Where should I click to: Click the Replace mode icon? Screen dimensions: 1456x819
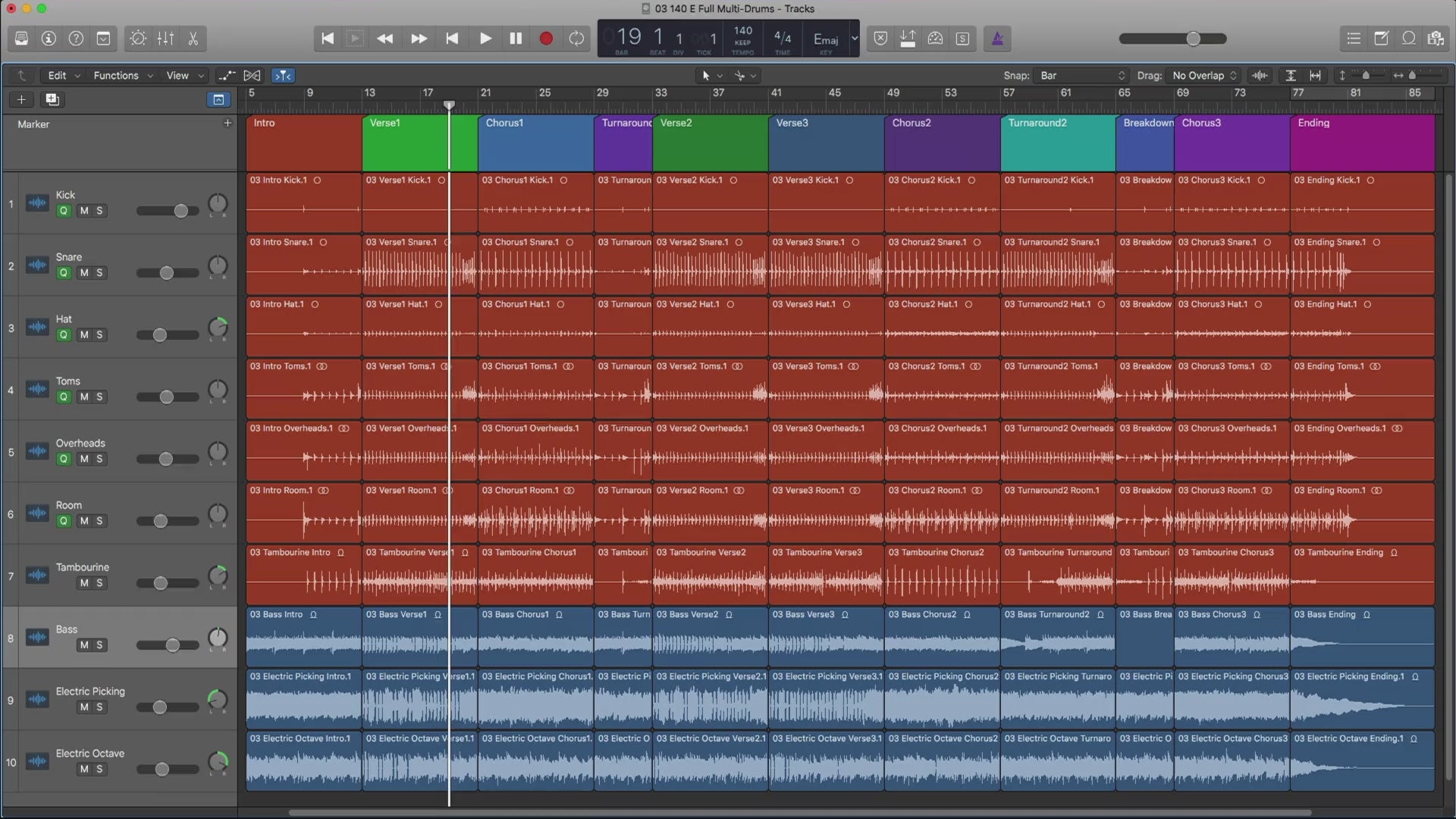click(x=880, y=38)
